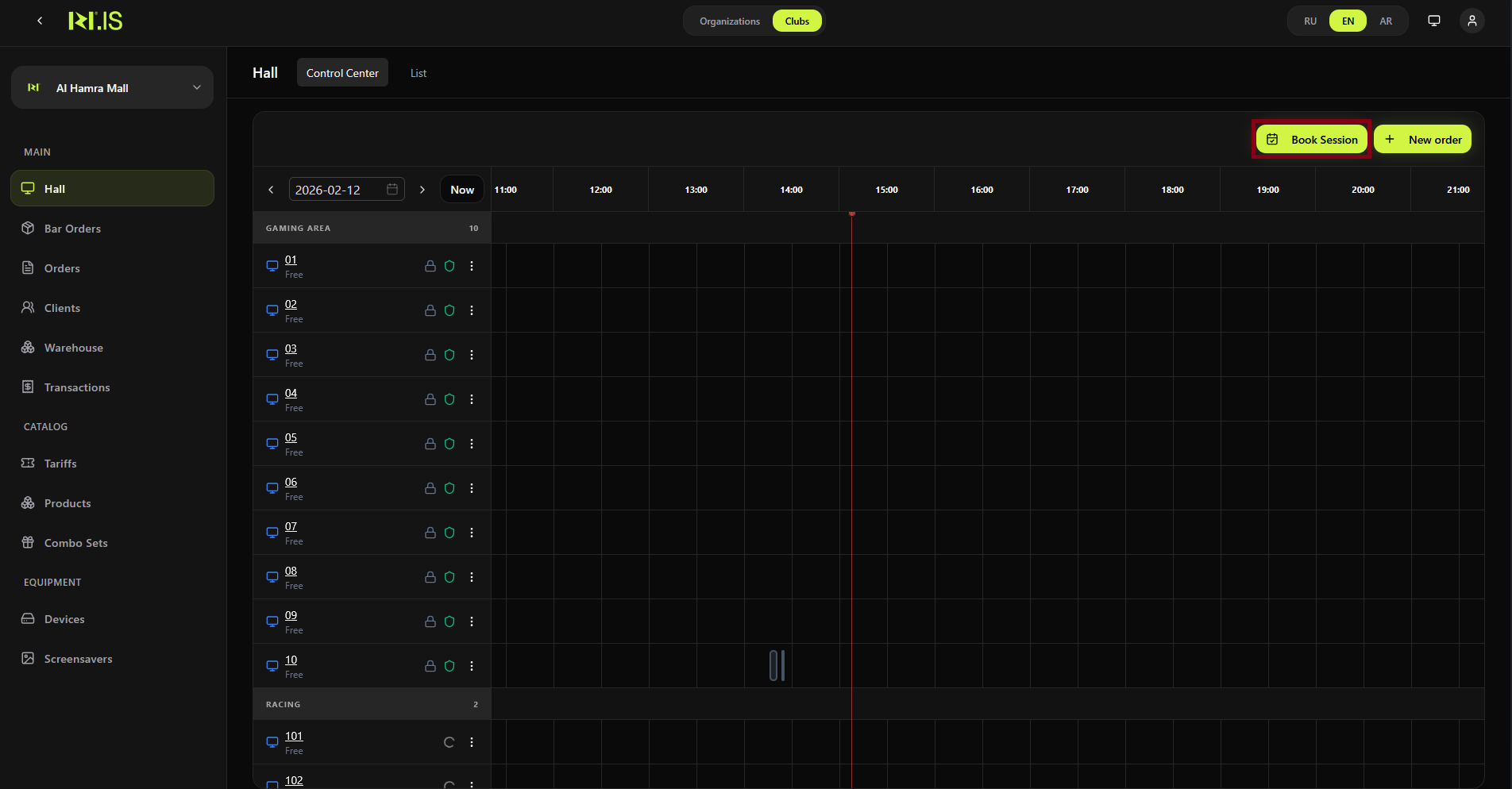Click the user profile icon

[1471, 21]
